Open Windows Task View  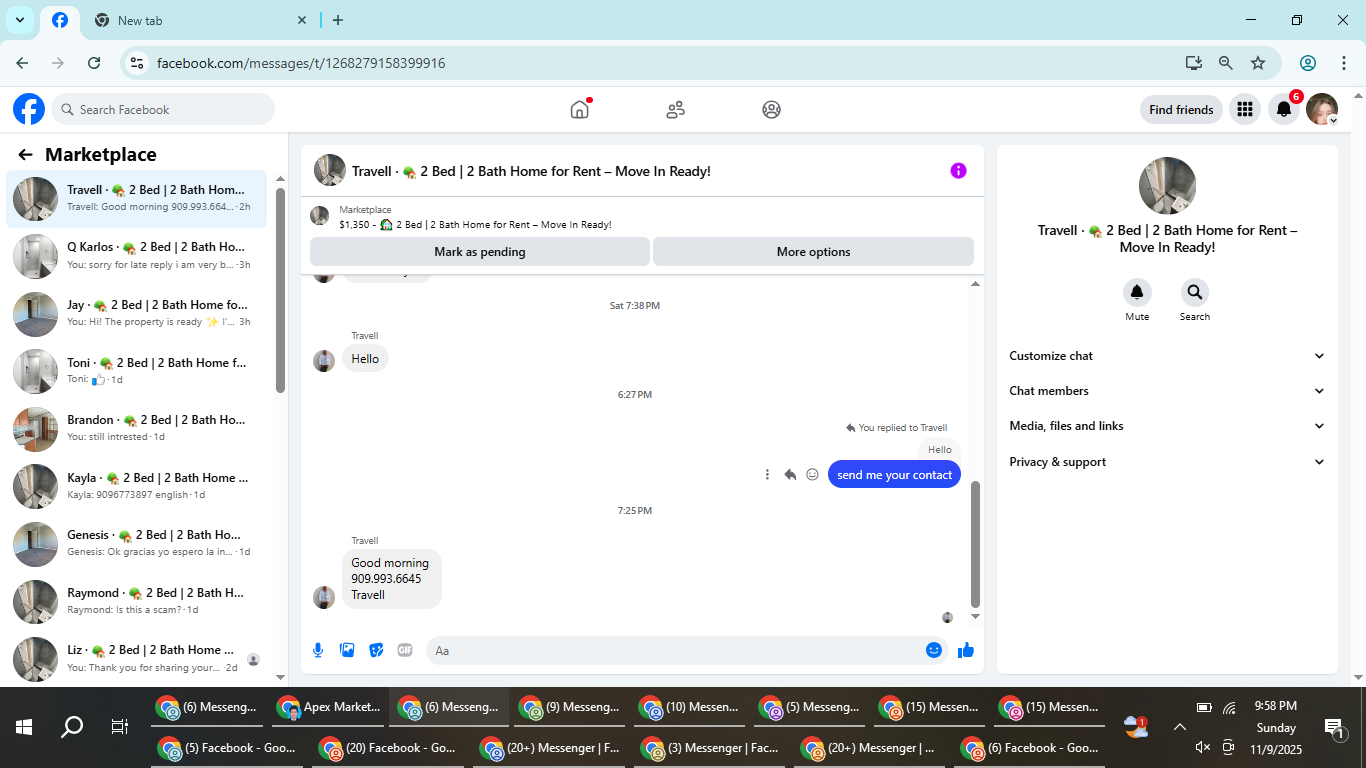click(x=120, y=727)
